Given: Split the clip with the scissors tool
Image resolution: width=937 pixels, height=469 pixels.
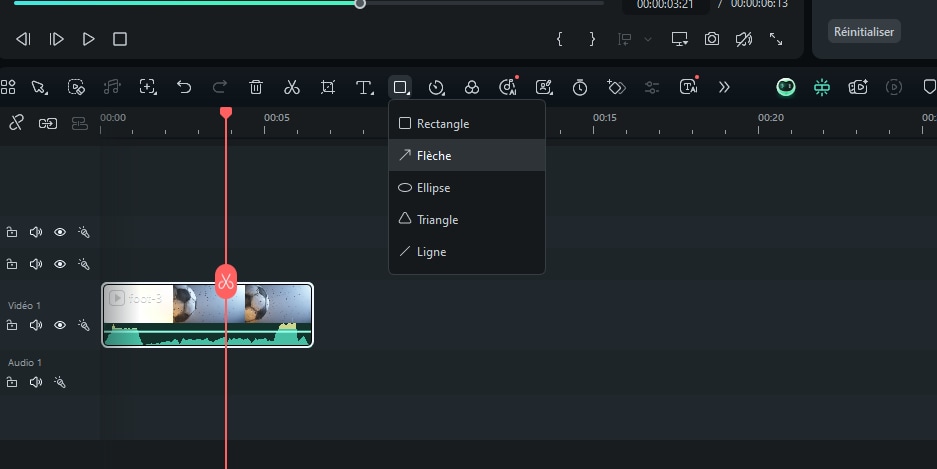Looking at the screenshot, I should point(292,87).
